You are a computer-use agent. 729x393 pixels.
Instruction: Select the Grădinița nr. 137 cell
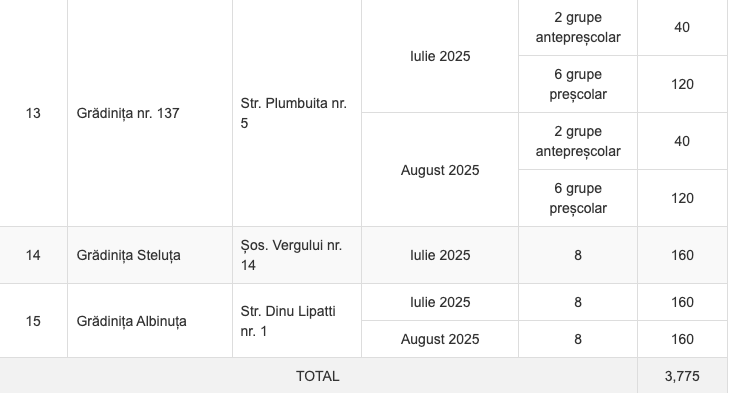tap(150, 113)
